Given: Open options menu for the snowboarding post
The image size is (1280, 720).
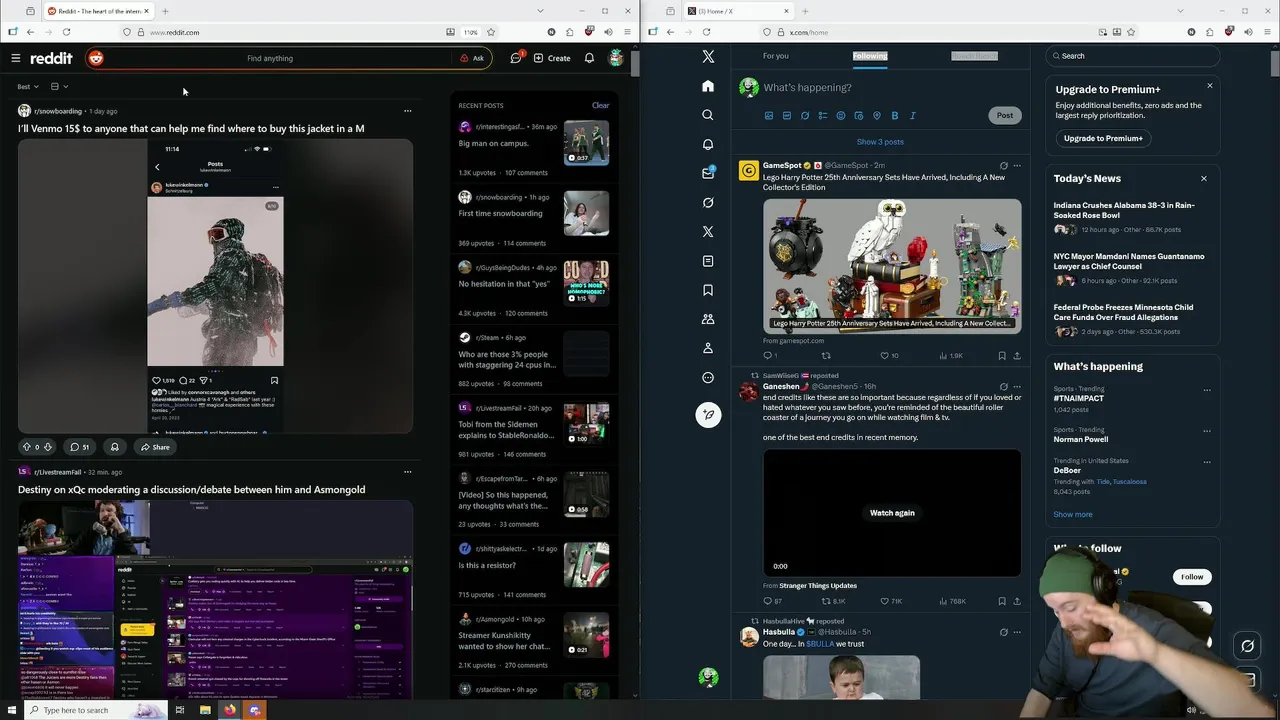Looking at the screenshot, I should click(x=407, y=111).
